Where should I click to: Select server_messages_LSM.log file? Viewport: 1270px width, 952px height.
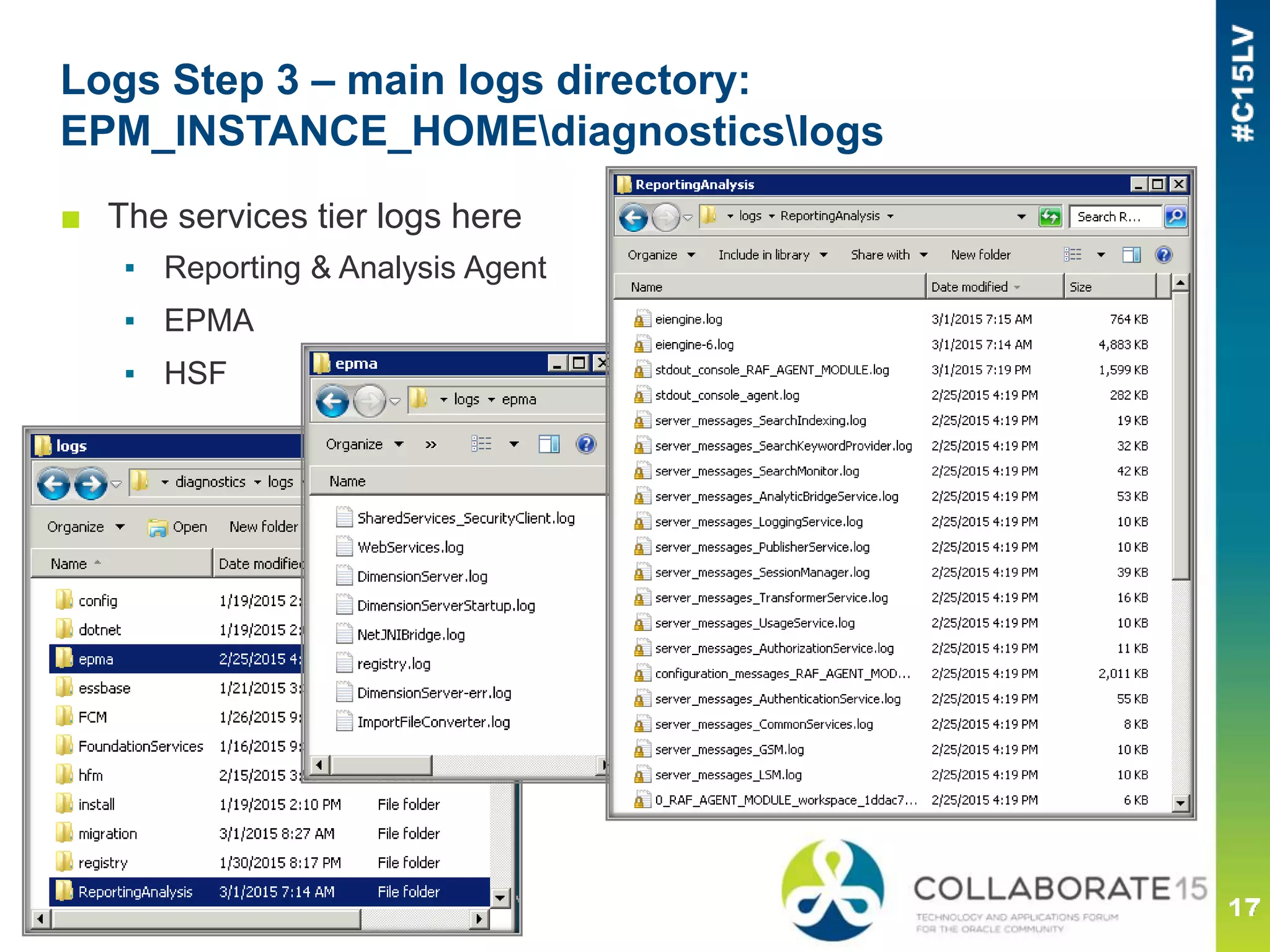(x=729, y=775)
